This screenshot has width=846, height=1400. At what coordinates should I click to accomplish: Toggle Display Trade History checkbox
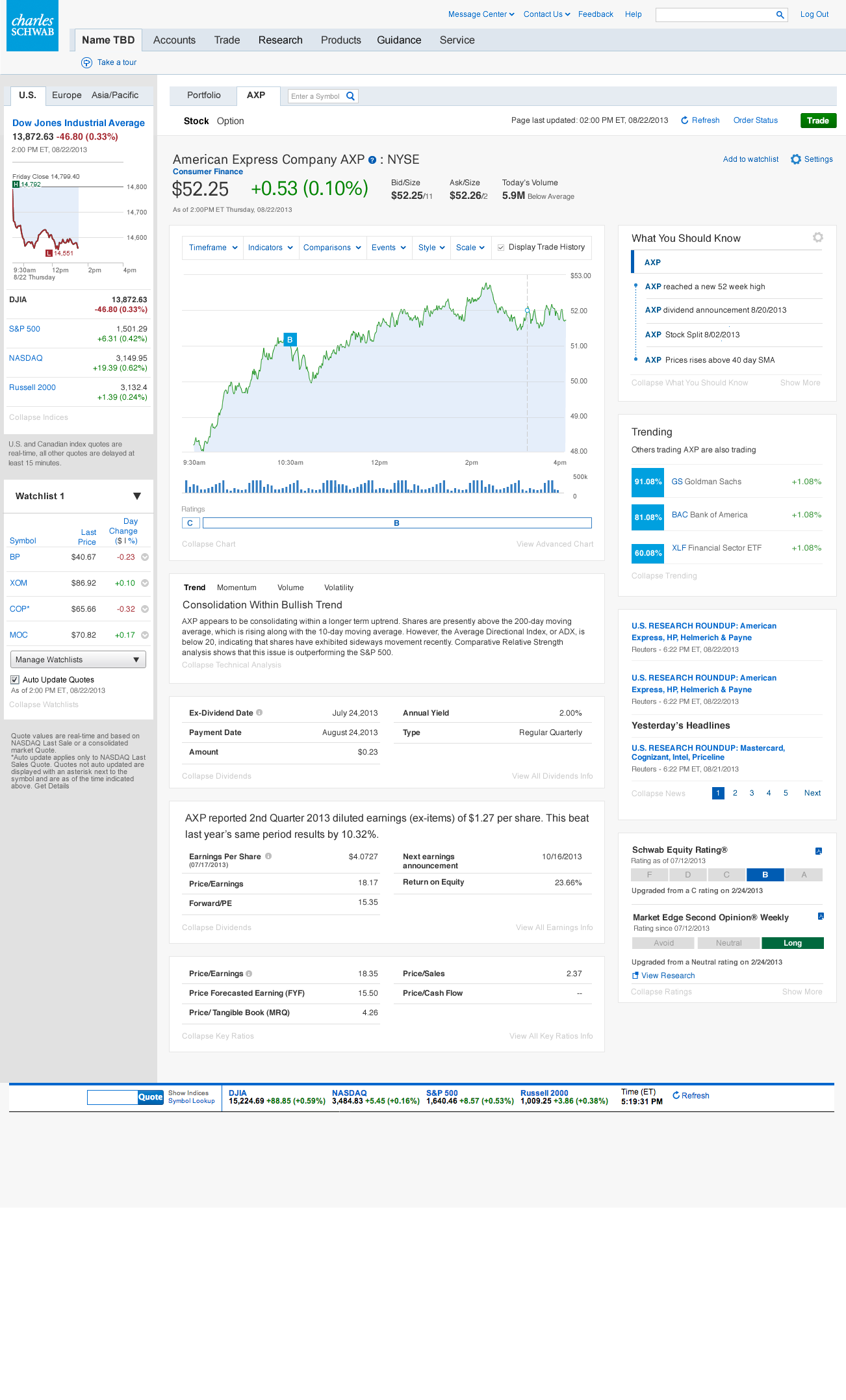501,248
